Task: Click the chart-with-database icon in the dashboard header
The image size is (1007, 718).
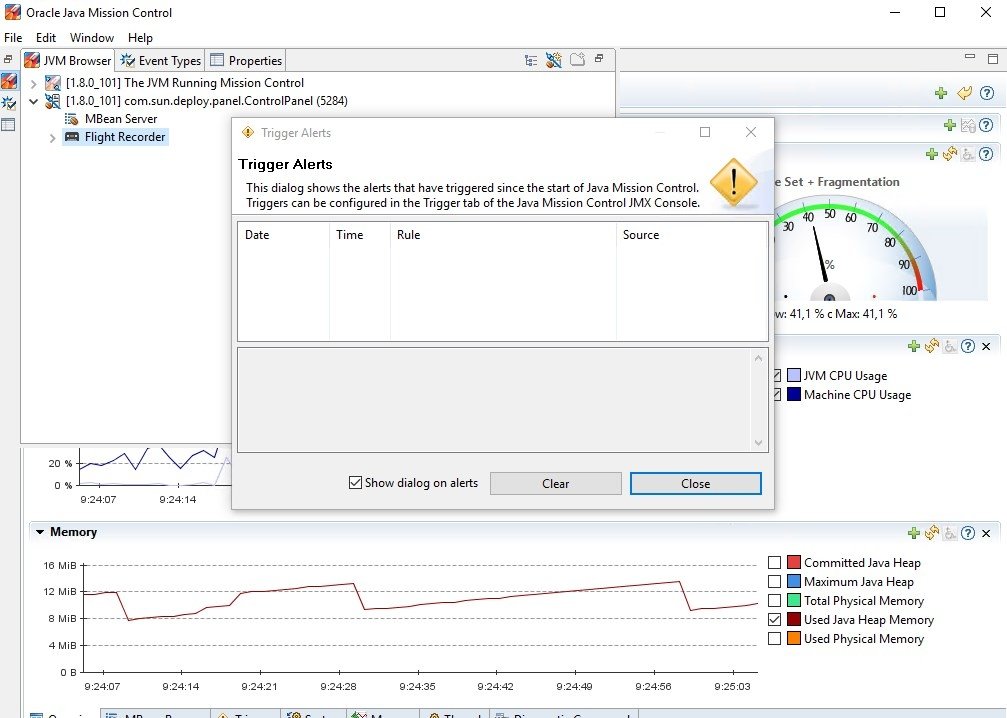Action: point(968,125)
